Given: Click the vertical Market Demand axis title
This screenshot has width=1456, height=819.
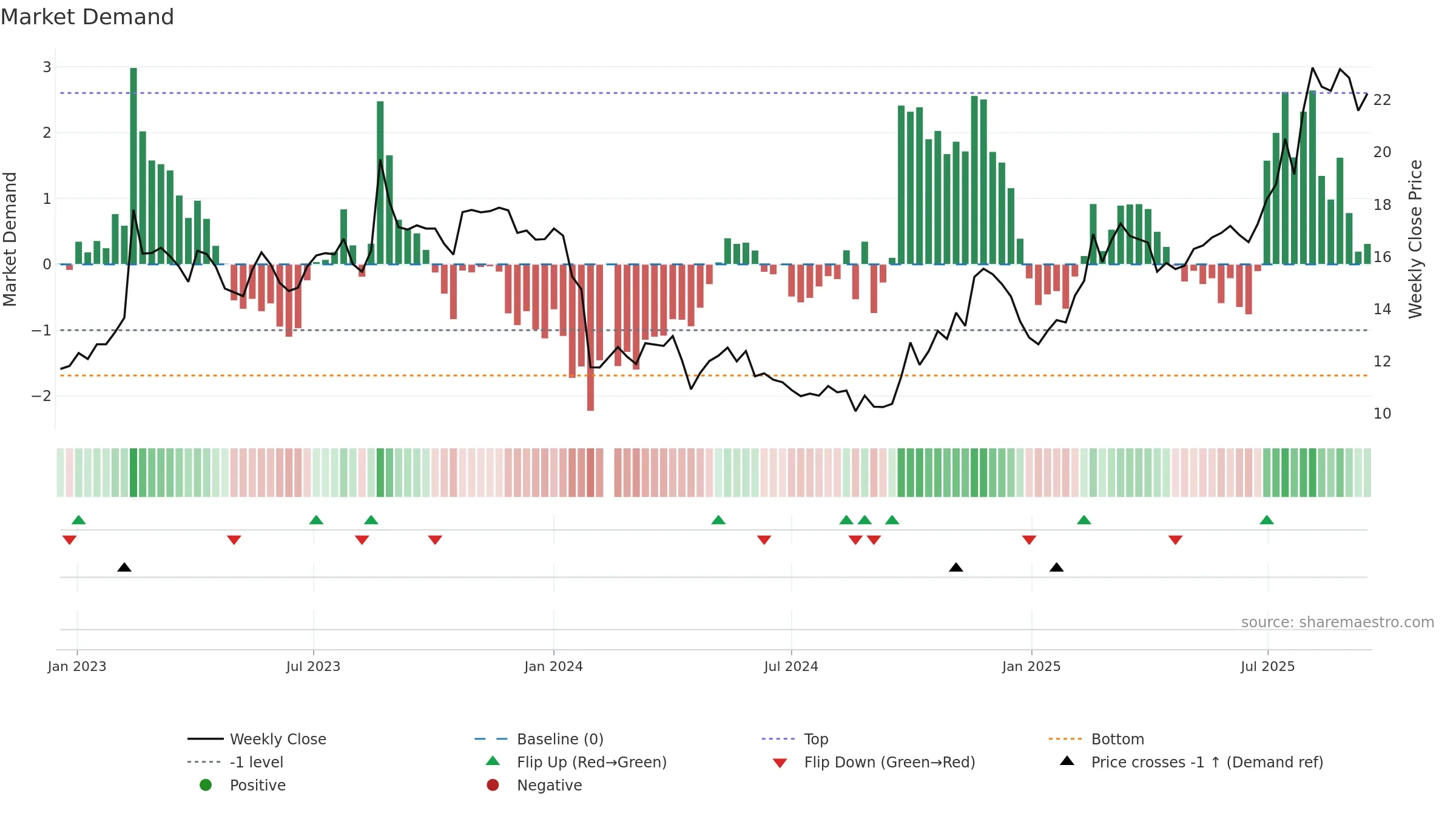Looking at the screenshot, I should click(10, 239).
